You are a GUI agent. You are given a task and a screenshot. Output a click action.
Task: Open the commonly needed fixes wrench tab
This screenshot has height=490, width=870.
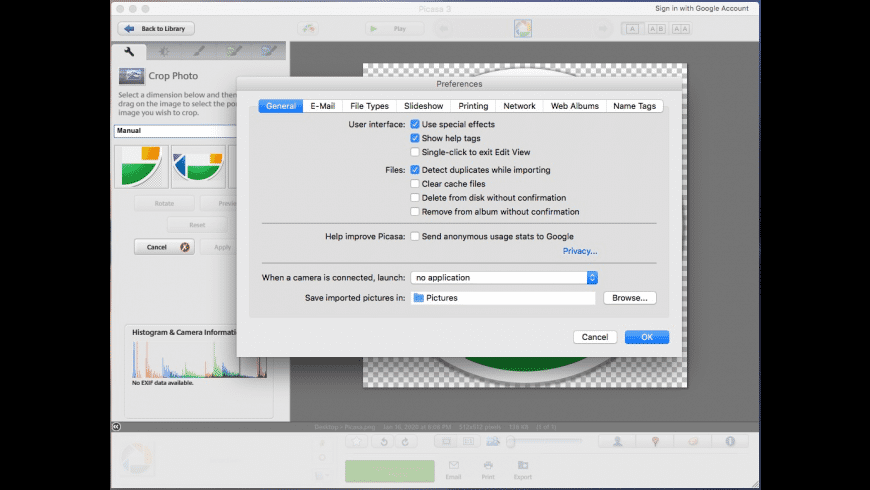[x=129, y=52]
